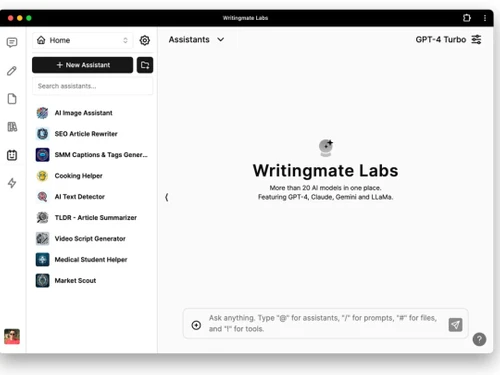Select Market Scout assistant
500x375 pixels.
[93, 281]
